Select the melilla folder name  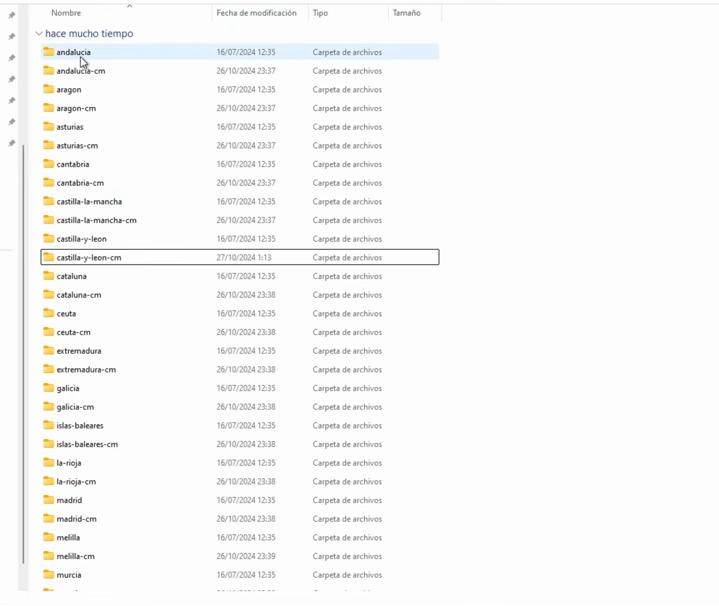pyautogui.click(x=68, y=537)
